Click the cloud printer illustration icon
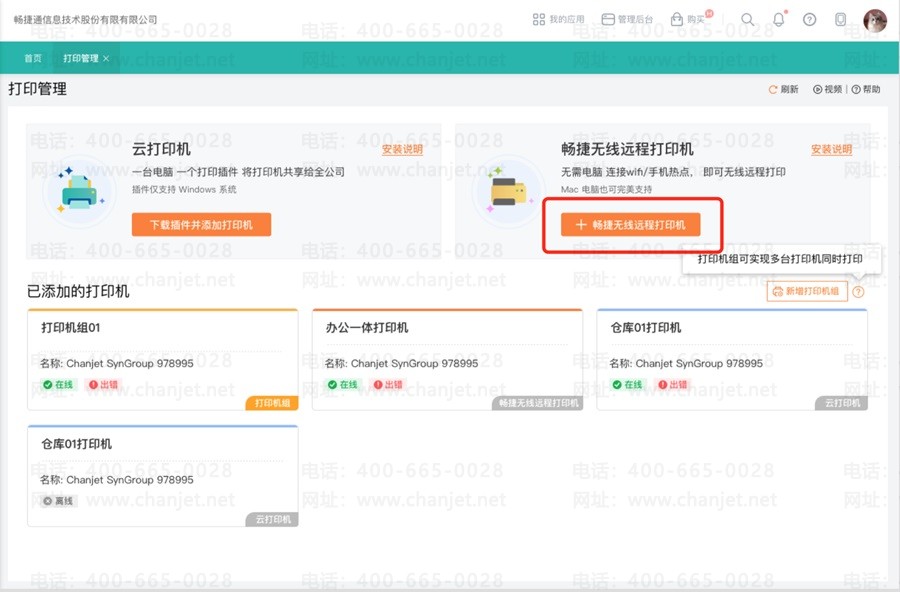 (80, 191)
